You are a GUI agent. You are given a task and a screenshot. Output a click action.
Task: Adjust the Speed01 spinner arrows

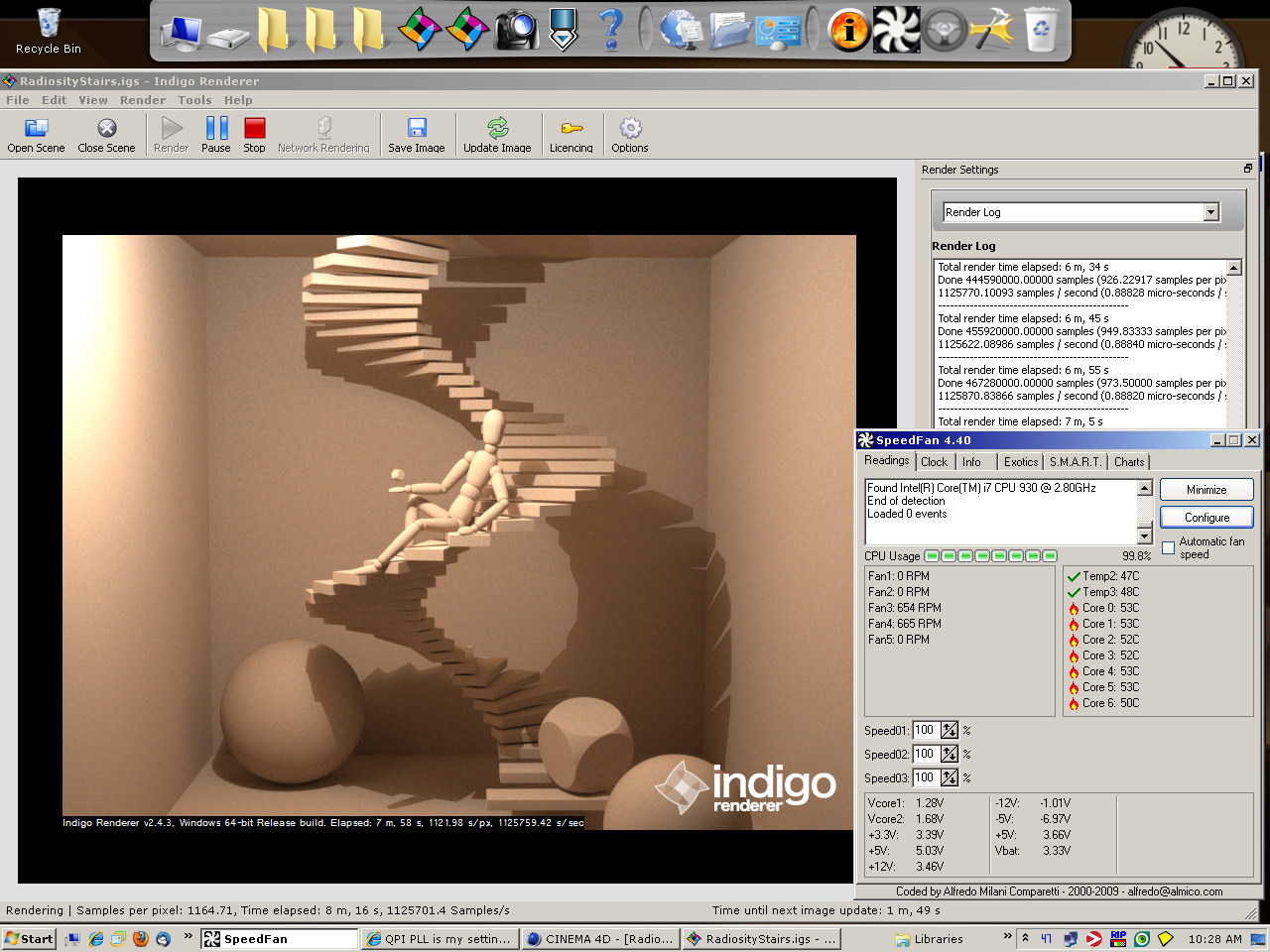click(x=950, y=730)
